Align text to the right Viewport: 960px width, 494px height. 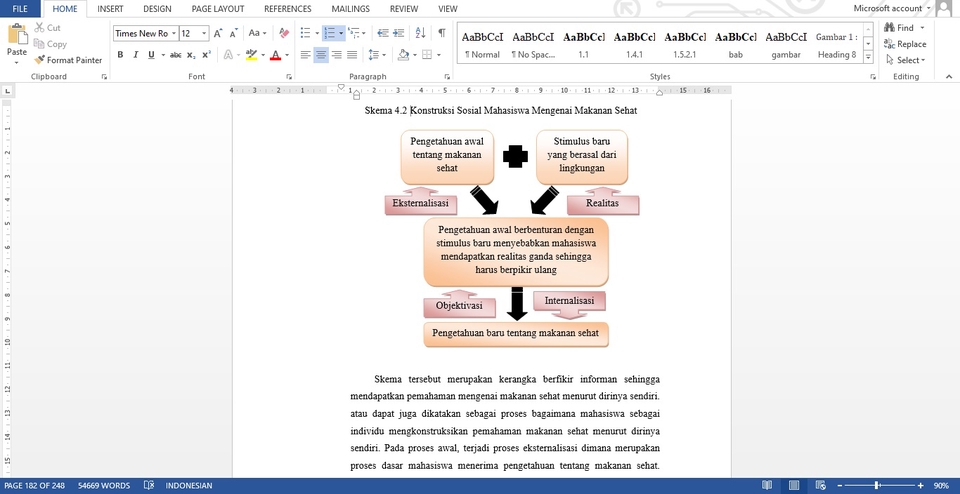coord(336,55)
